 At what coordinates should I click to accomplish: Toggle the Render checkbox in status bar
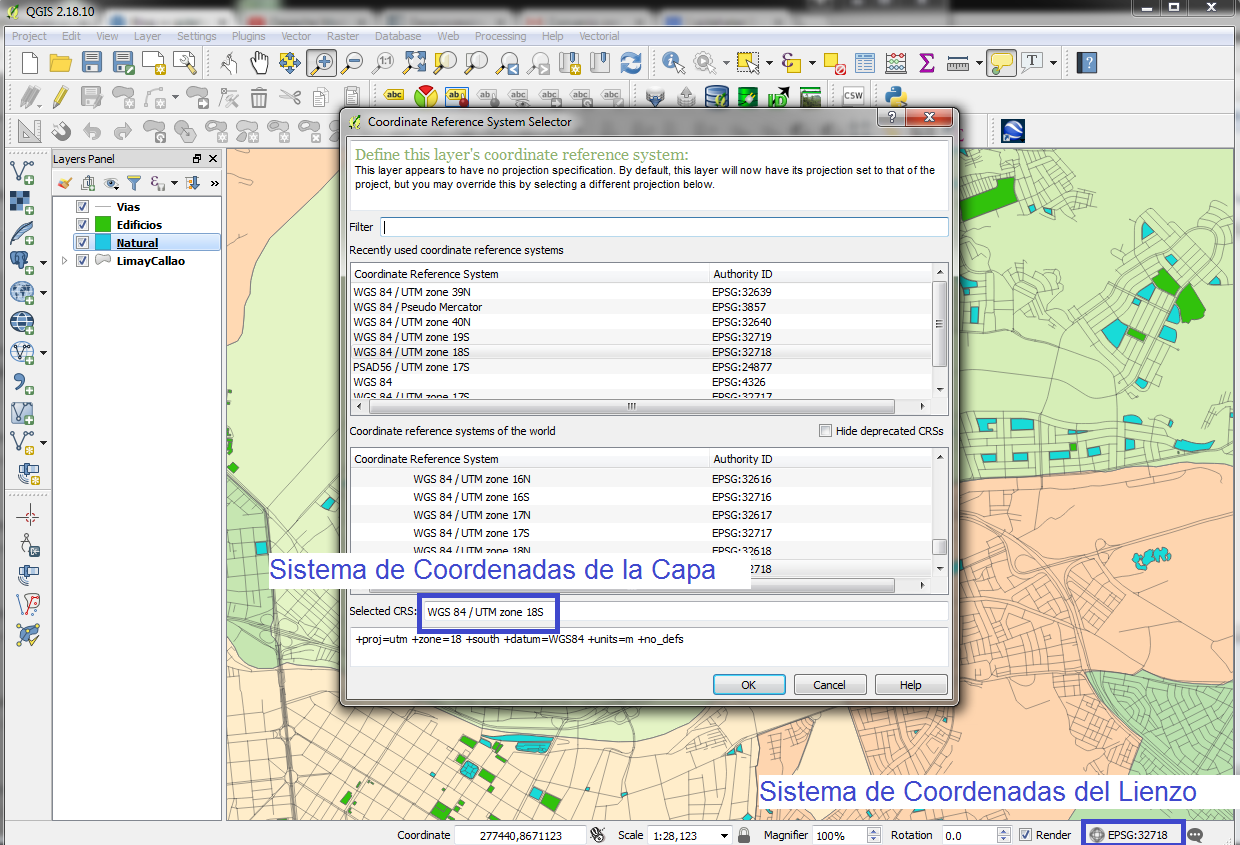click(1026, 835)
